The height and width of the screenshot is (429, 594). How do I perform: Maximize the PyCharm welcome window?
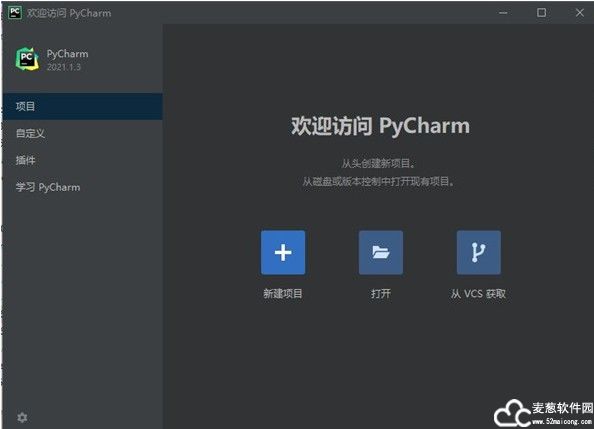point(541,13)
